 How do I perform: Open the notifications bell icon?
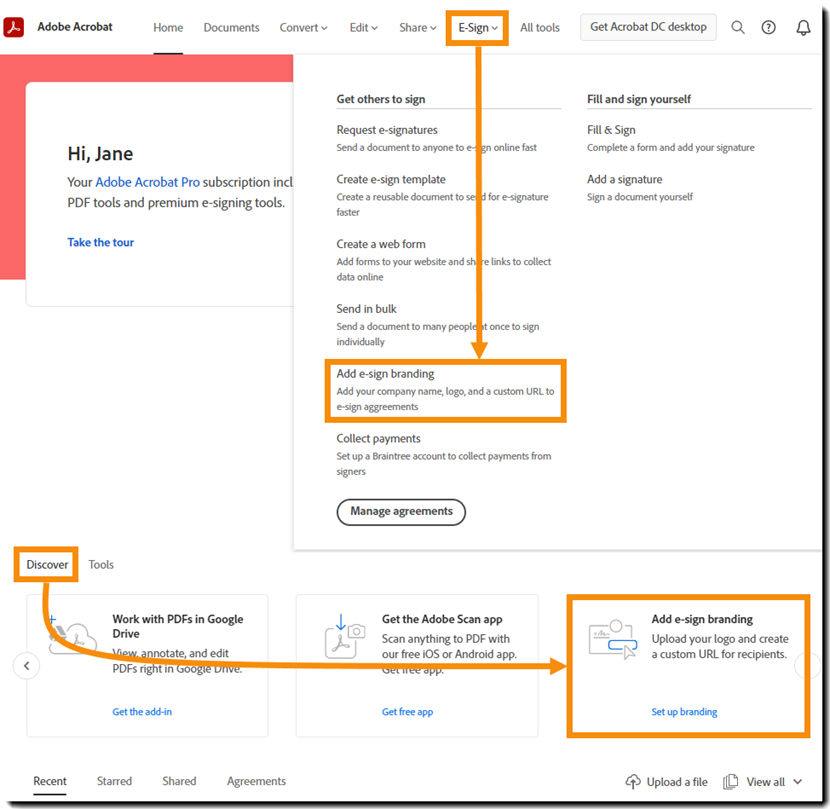coord(803,28)
